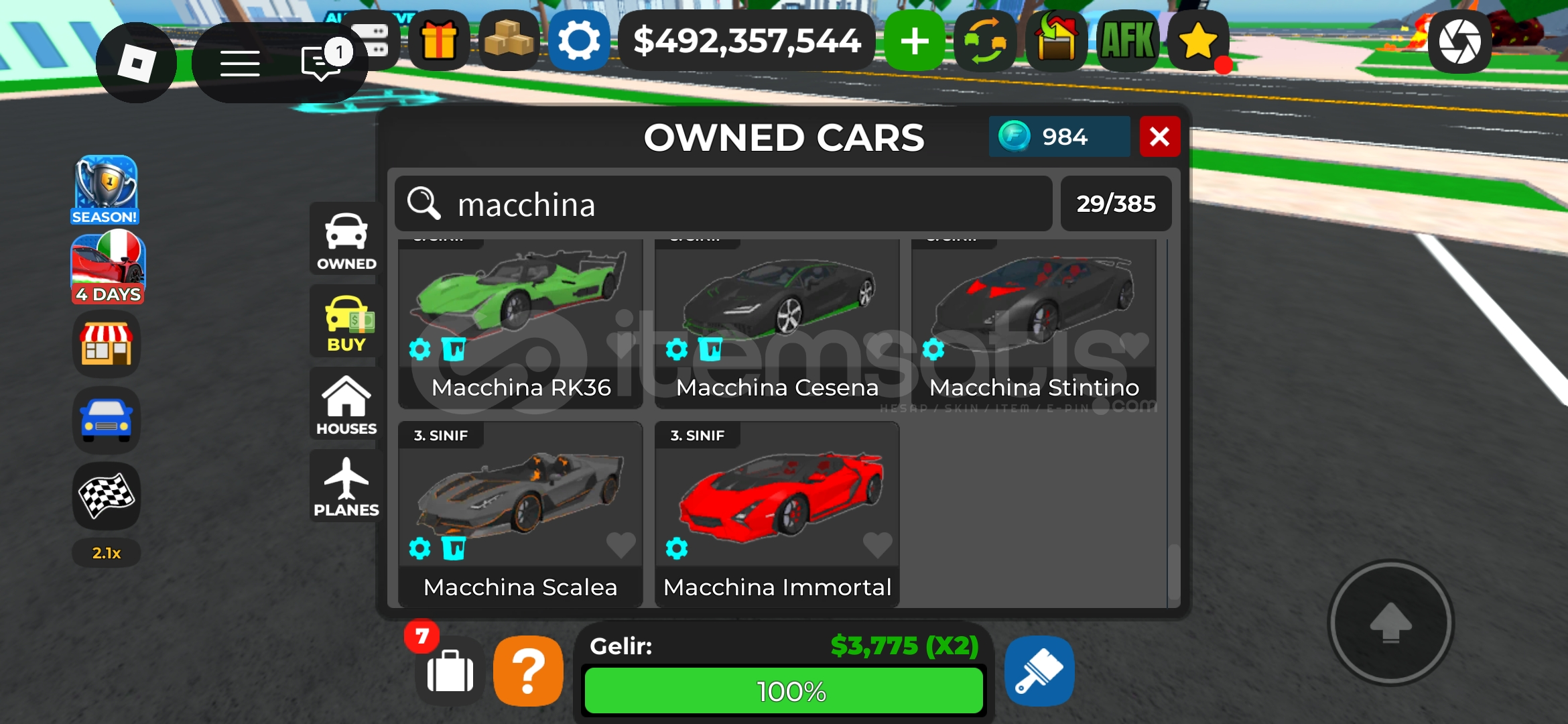
Task: Open Roblox hamburger menu
Action: tap(240, 64)
